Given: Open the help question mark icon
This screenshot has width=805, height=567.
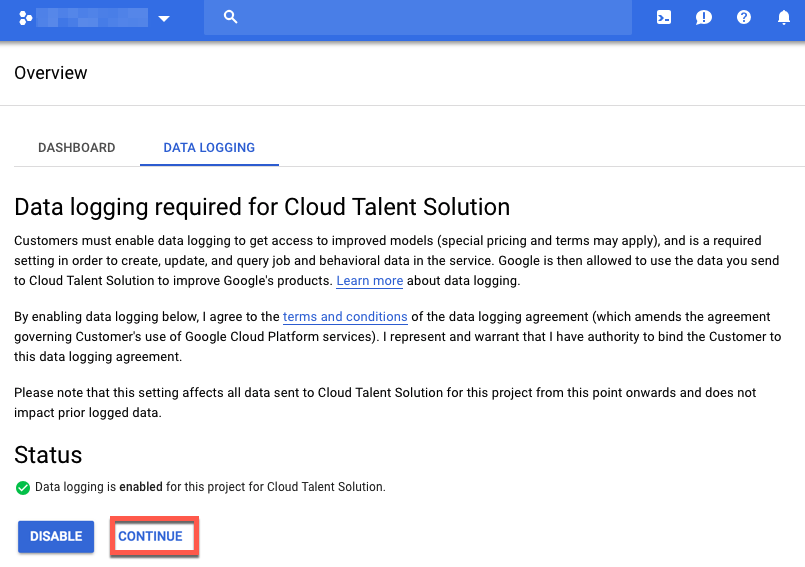Looking at the screenshot, I should point(744,17).
